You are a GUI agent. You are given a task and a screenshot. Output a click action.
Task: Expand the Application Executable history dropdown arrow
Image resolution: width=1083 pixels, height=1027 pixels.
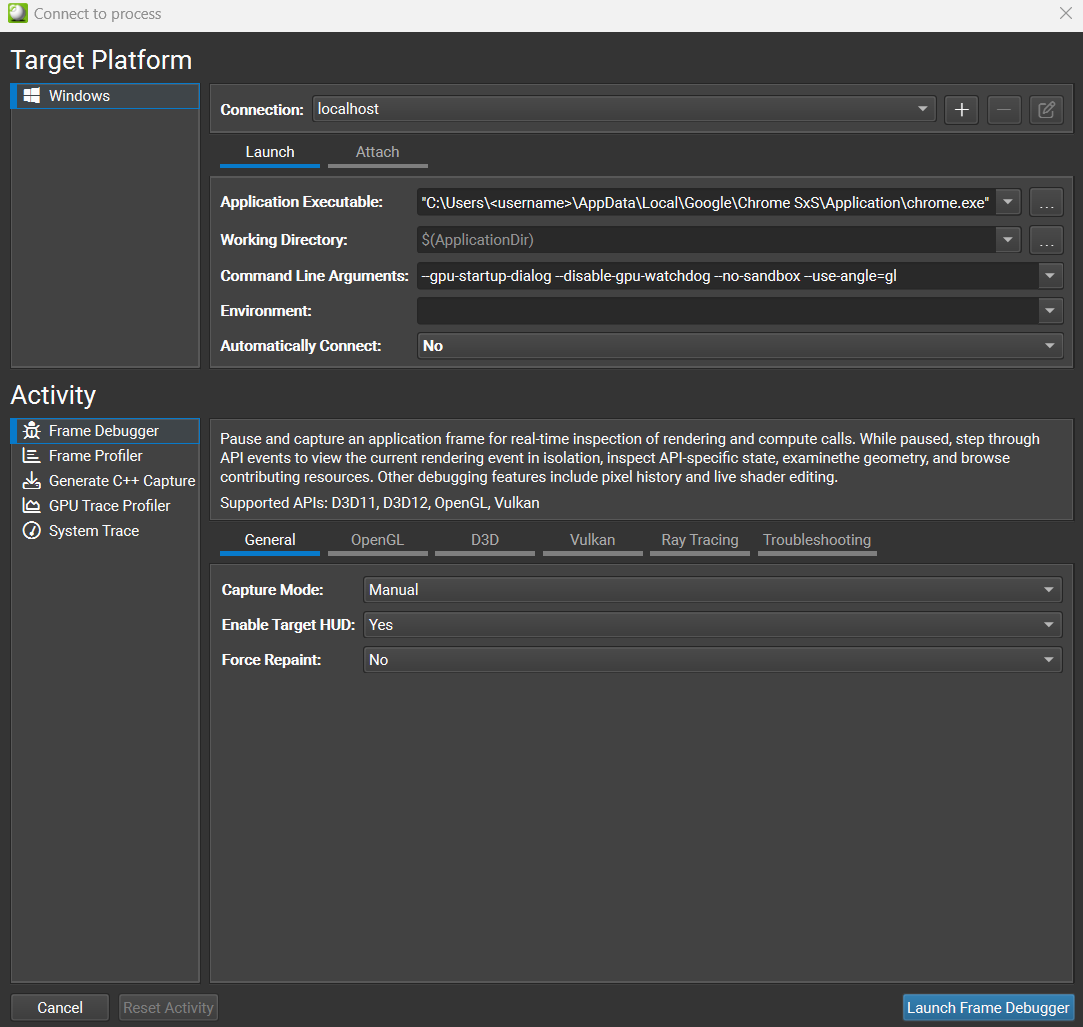tap(1008, 202)
